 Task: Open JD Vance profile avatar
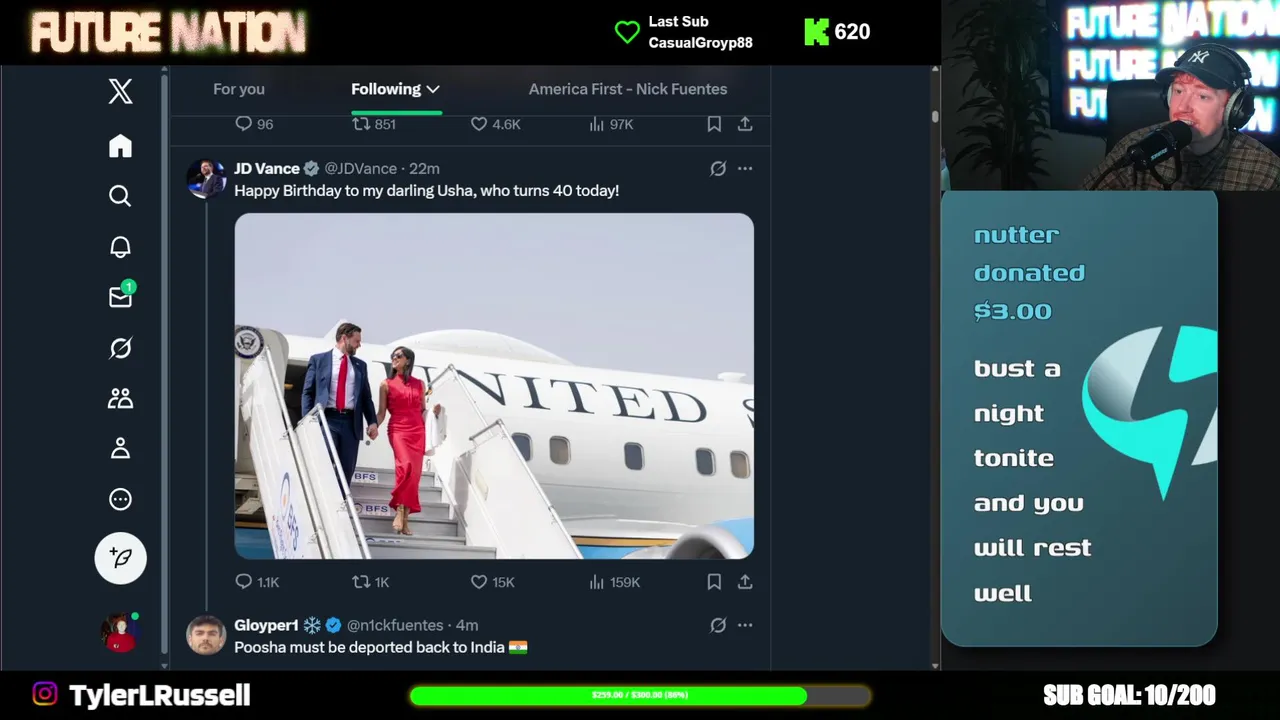pos(206,178)
